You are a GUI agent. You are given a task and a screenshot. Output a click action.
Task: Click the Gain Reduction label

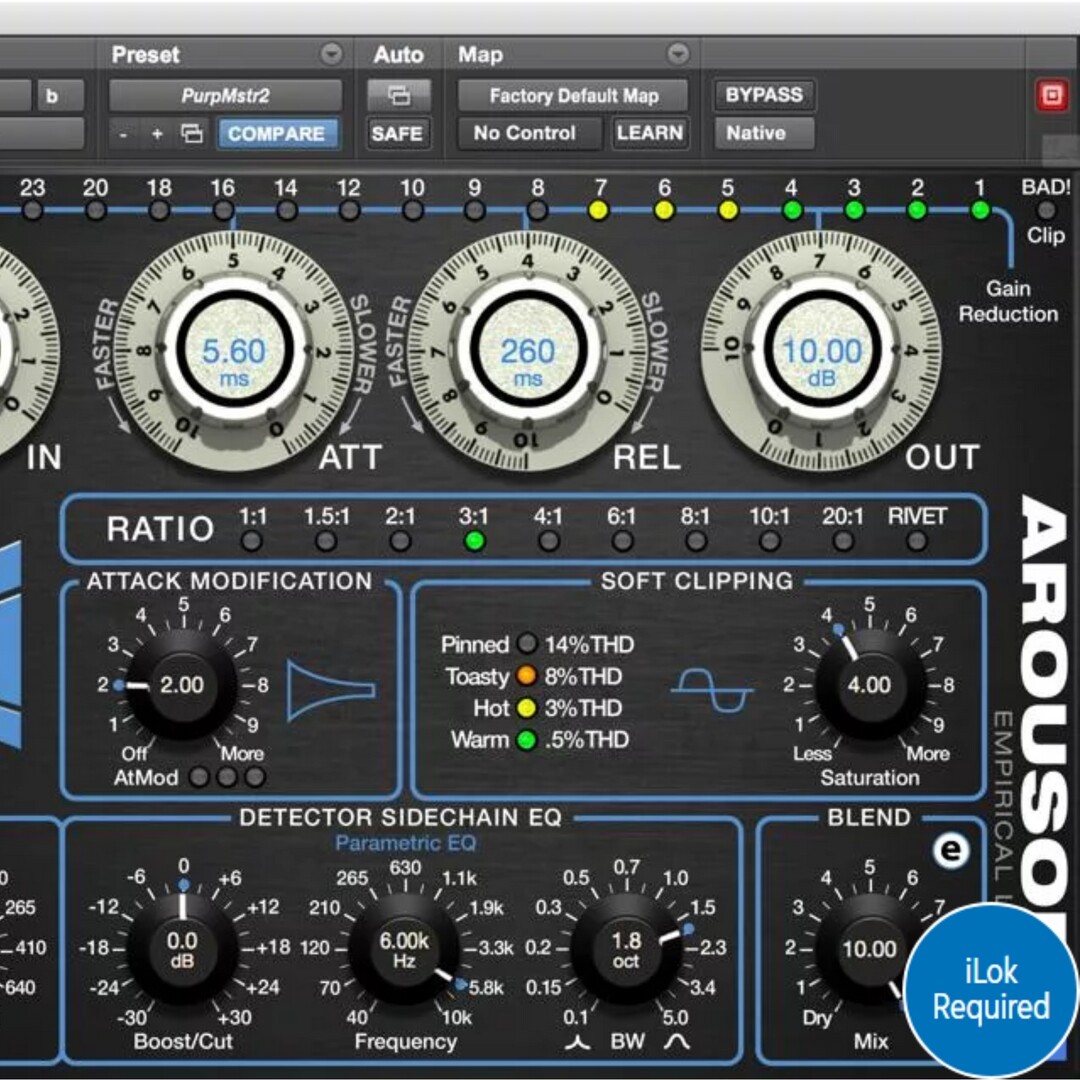click(x=1008, y=301)
